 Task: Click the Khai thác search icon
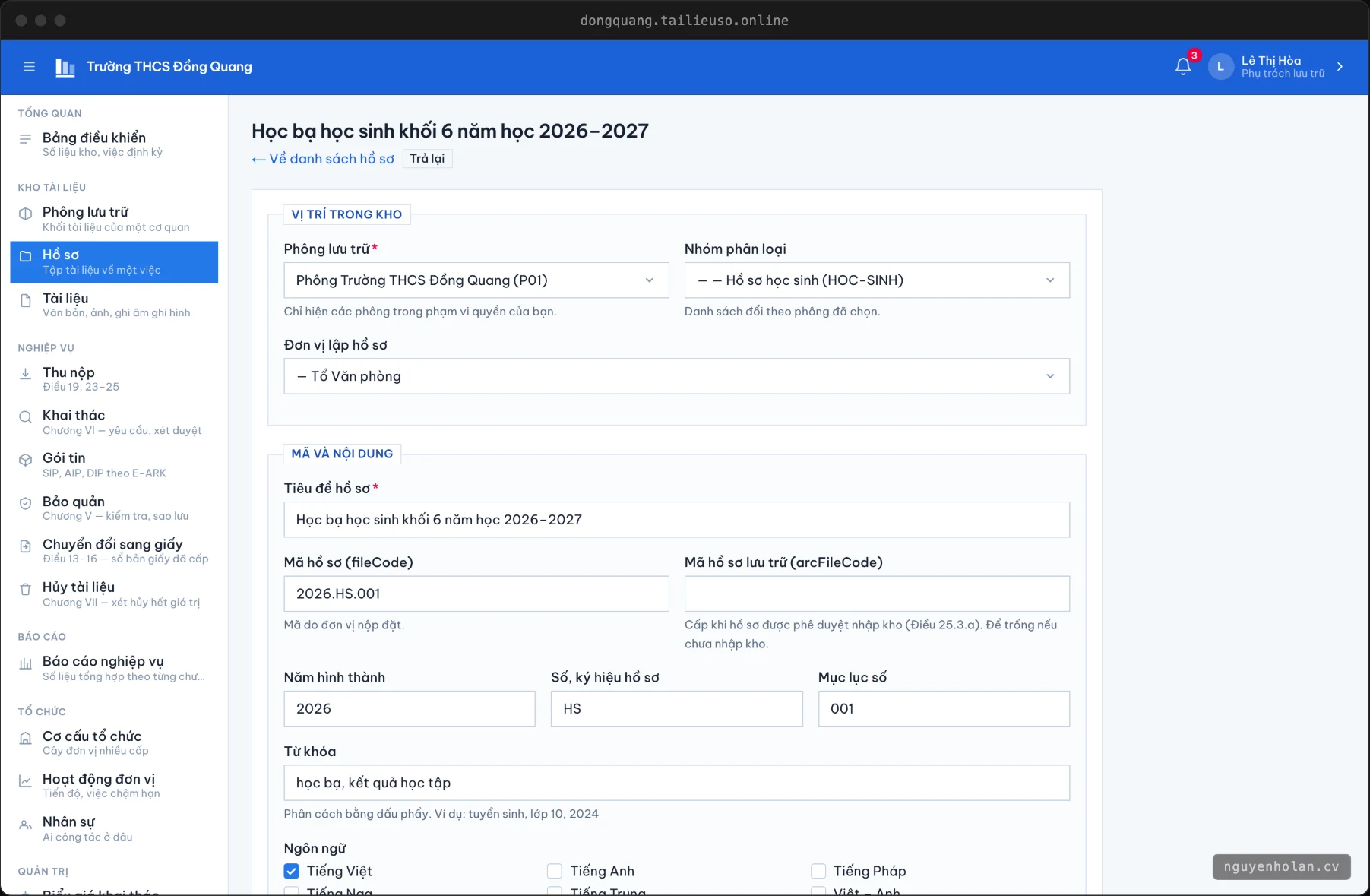click(x=25, y=416)
